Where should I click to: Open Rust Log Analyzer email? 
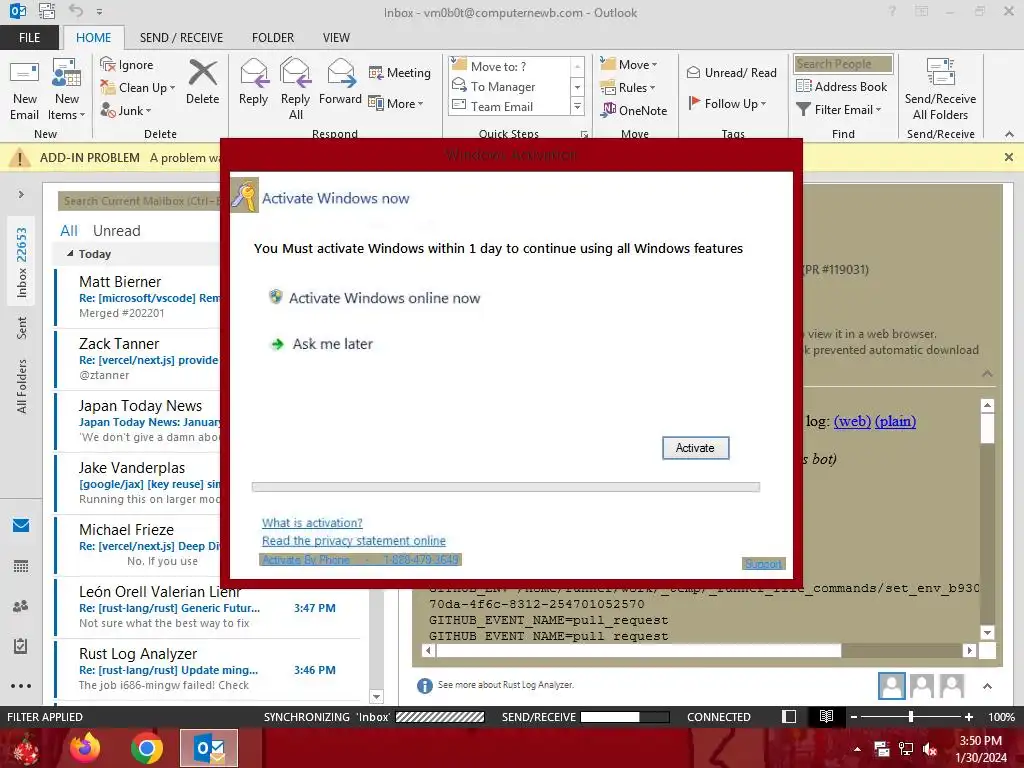pyautogui.click(x=208, y=669)
